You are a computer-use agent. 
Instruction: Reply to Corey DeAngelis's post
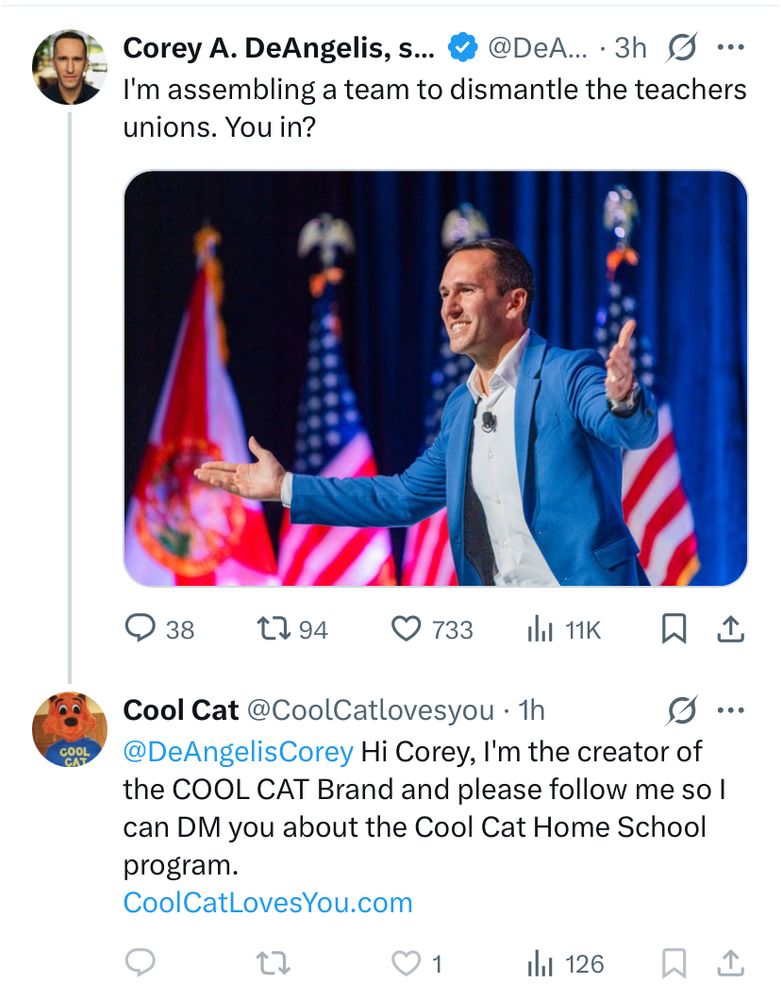coord(140,628)
